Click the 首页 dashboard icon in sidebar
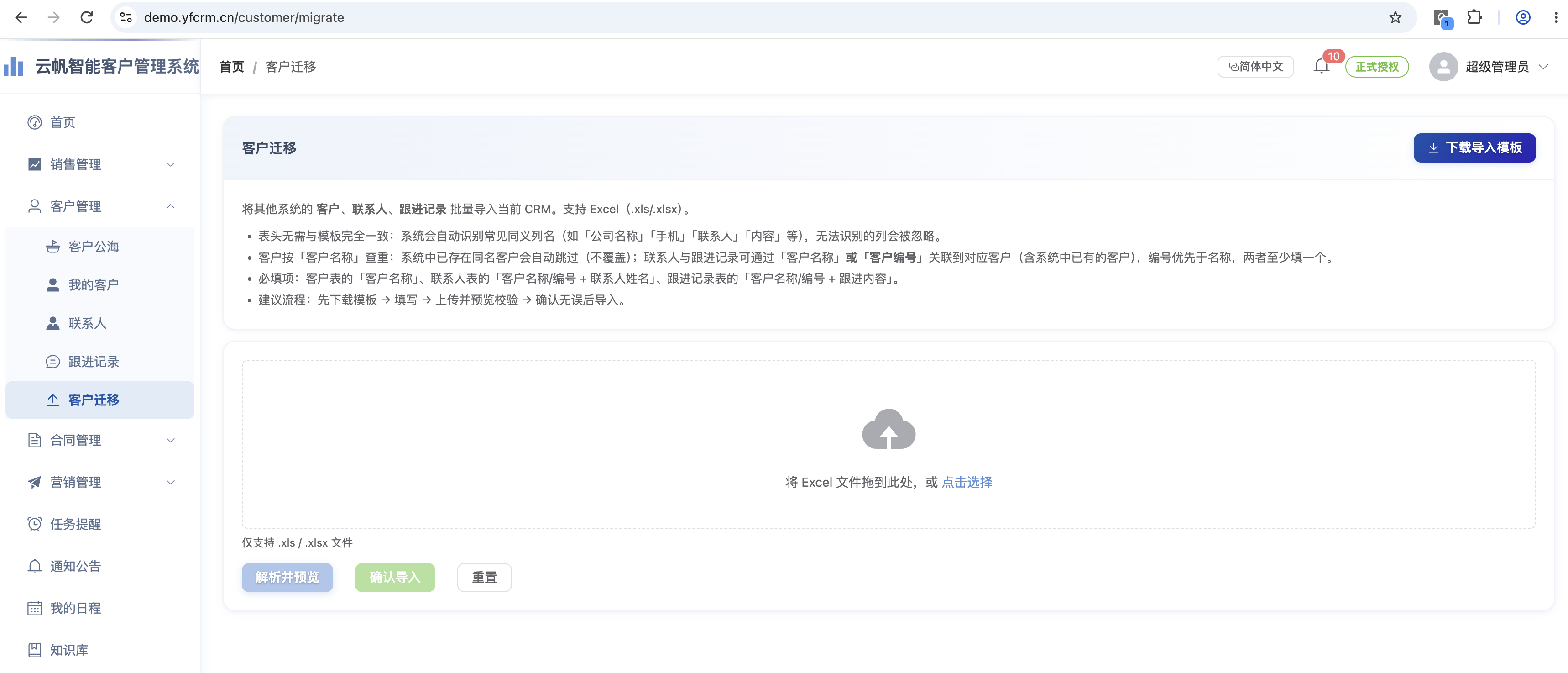Viewport: 1568px width, 673px height. tap(35, 122)
